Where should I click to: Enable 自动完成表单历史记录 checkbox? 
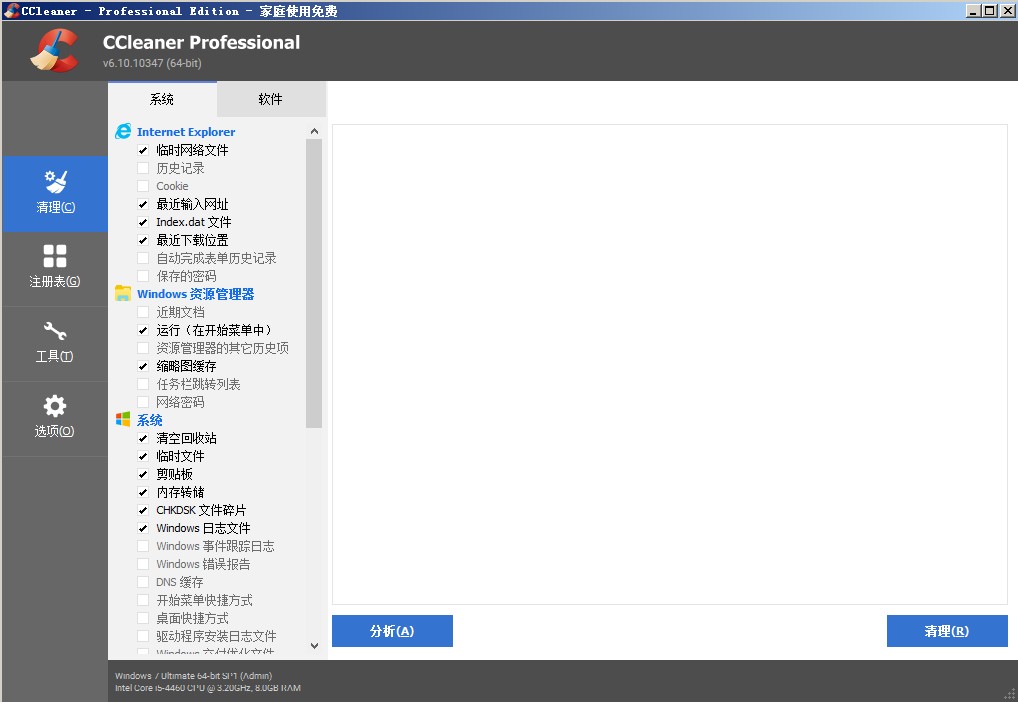143,258
